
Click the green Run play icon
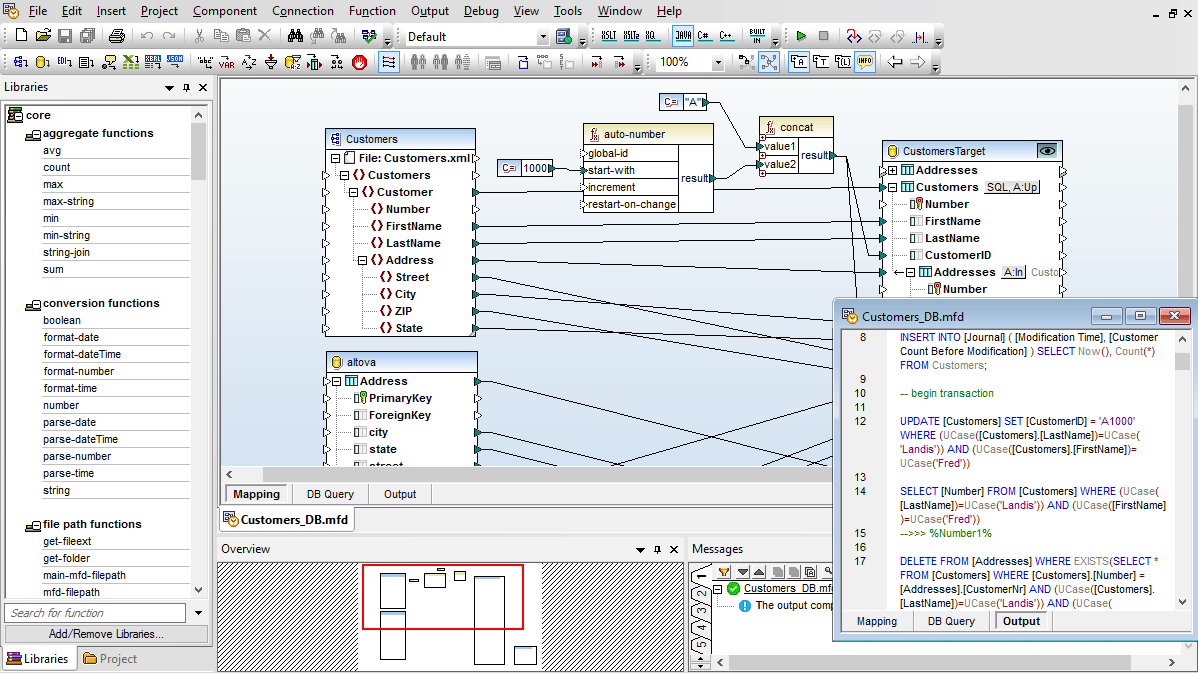pos(800,36)
